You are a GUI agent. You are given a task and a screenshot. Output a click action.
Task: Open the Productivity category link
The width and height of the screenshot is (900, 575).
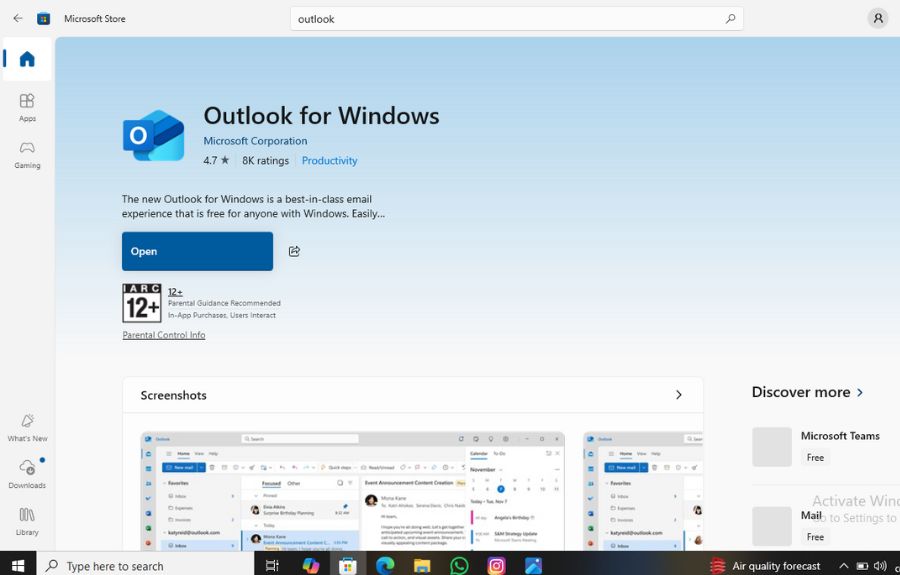click(x=329, y=161)
